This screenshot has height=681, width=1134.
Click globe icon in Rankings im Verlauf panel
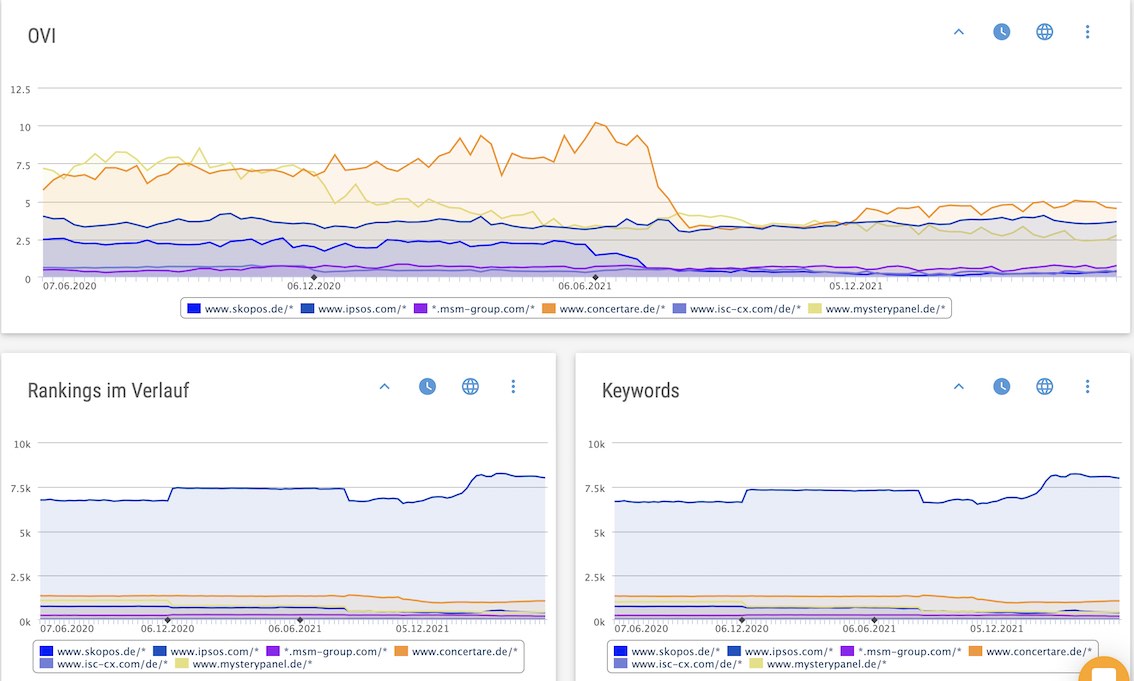pos(470,387)
